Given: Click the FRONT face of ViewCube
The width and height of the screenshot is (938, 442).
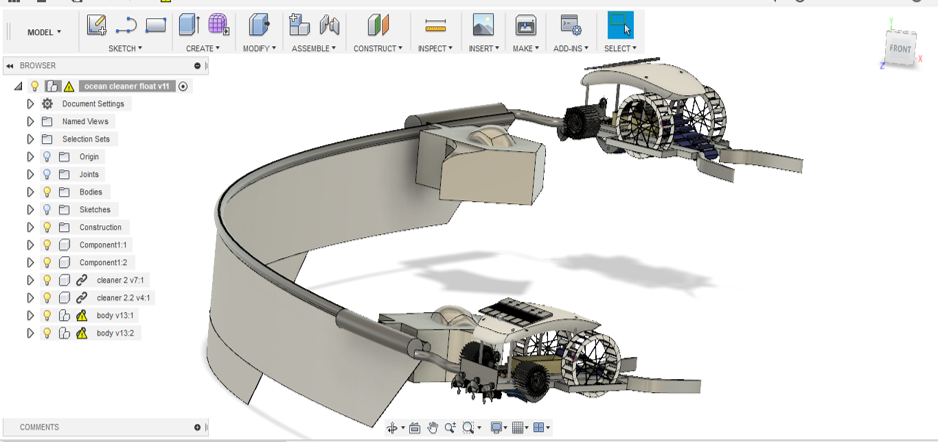Looking at the screenshot, I should click(900, 49).
